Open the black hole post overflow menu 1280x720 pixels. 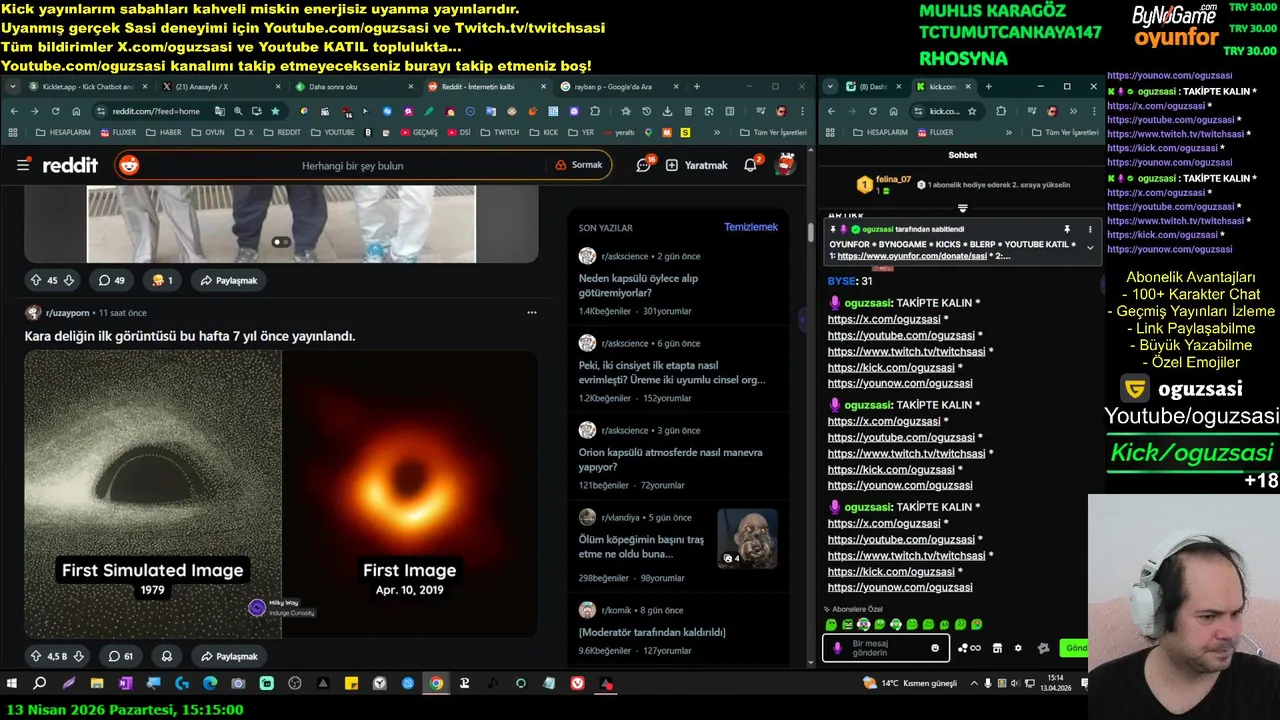click(x=531, y=313)
